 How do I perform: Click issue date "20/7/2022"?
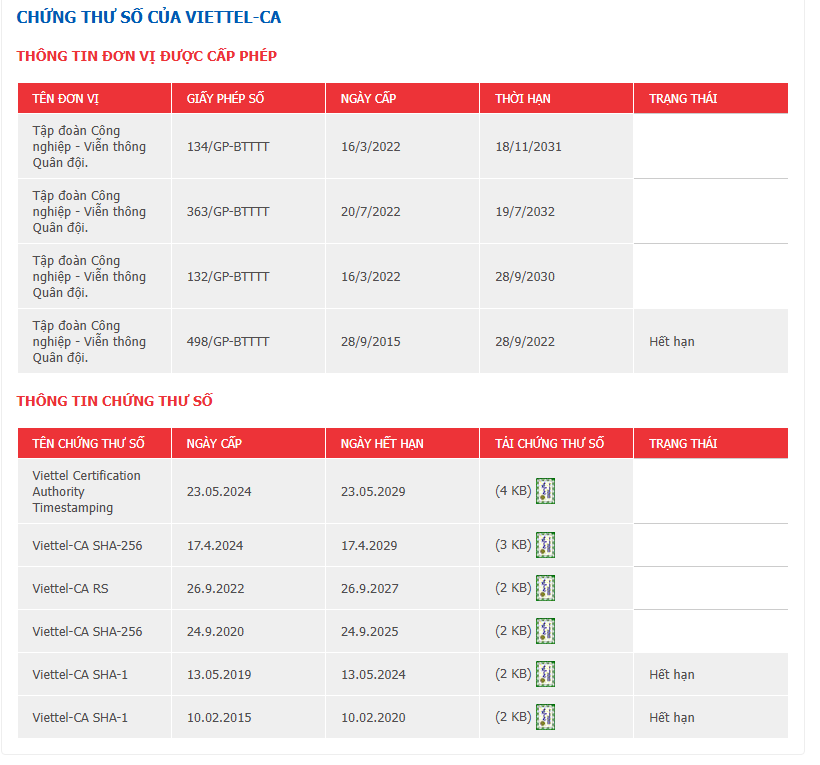tap(371, 211)
